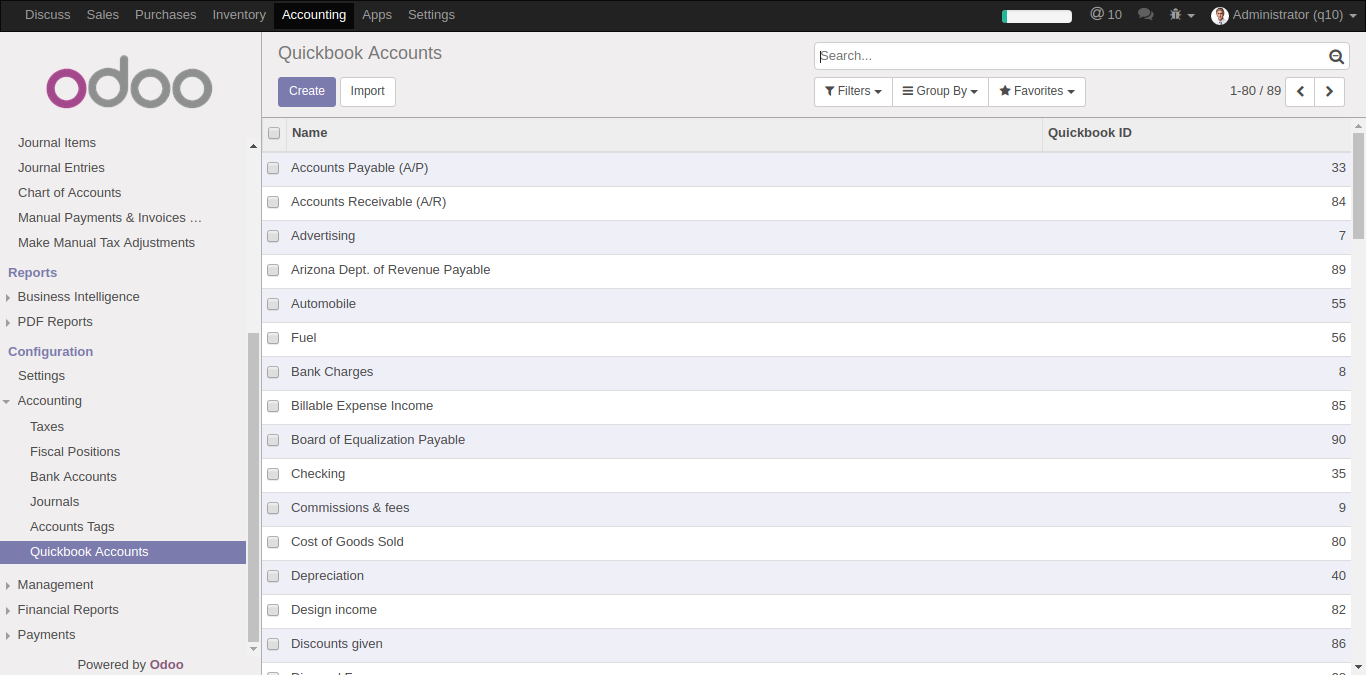Open the Journals configuration page
Viewport: 1366px width, 675px height.
(54, 502)
